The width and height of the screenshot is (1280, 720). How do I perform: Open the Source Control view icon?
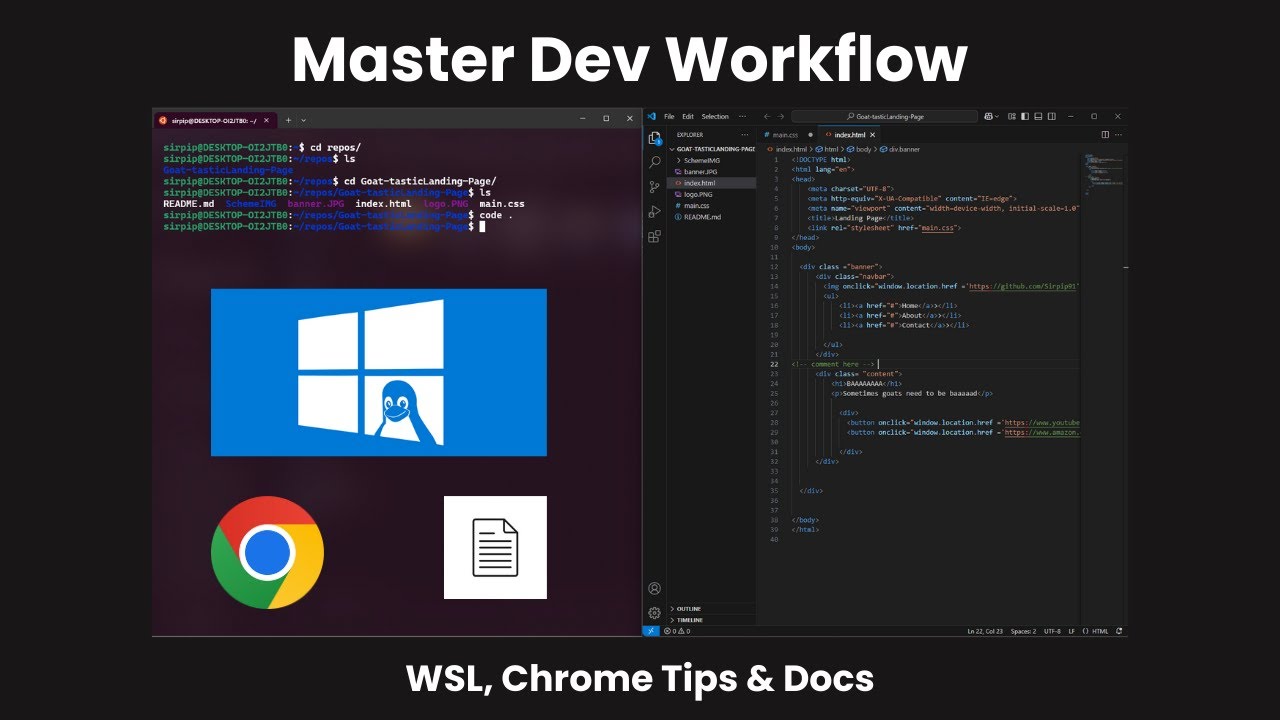point(654,187)
